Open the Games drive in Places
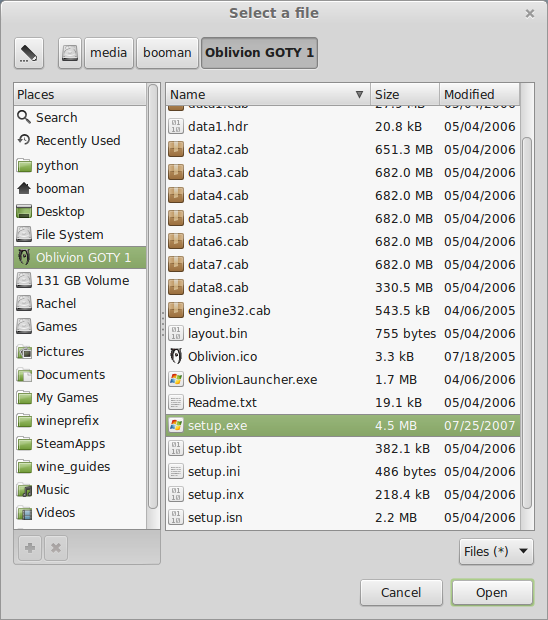 (x=80, y=327)
